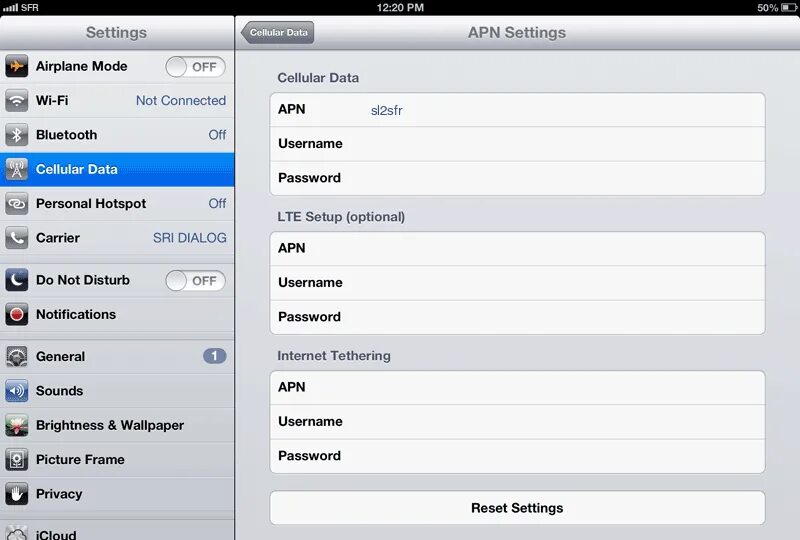
Task: Tap the battery icon in status bar
Action: pyautogui.click(x=788, y=8)
